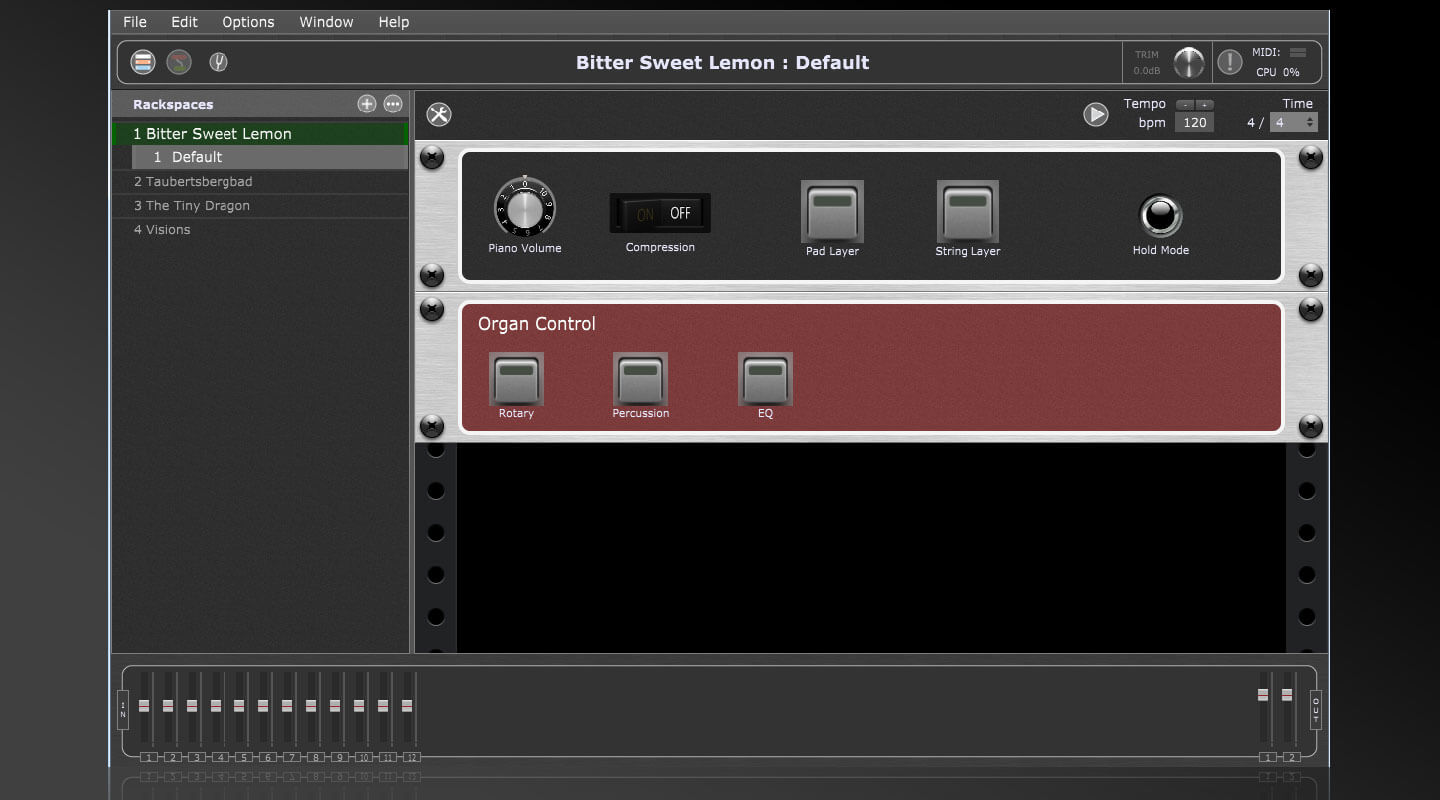Click the Piano Volume knob
Screen dimensions: 1440x800
point(524,208)
